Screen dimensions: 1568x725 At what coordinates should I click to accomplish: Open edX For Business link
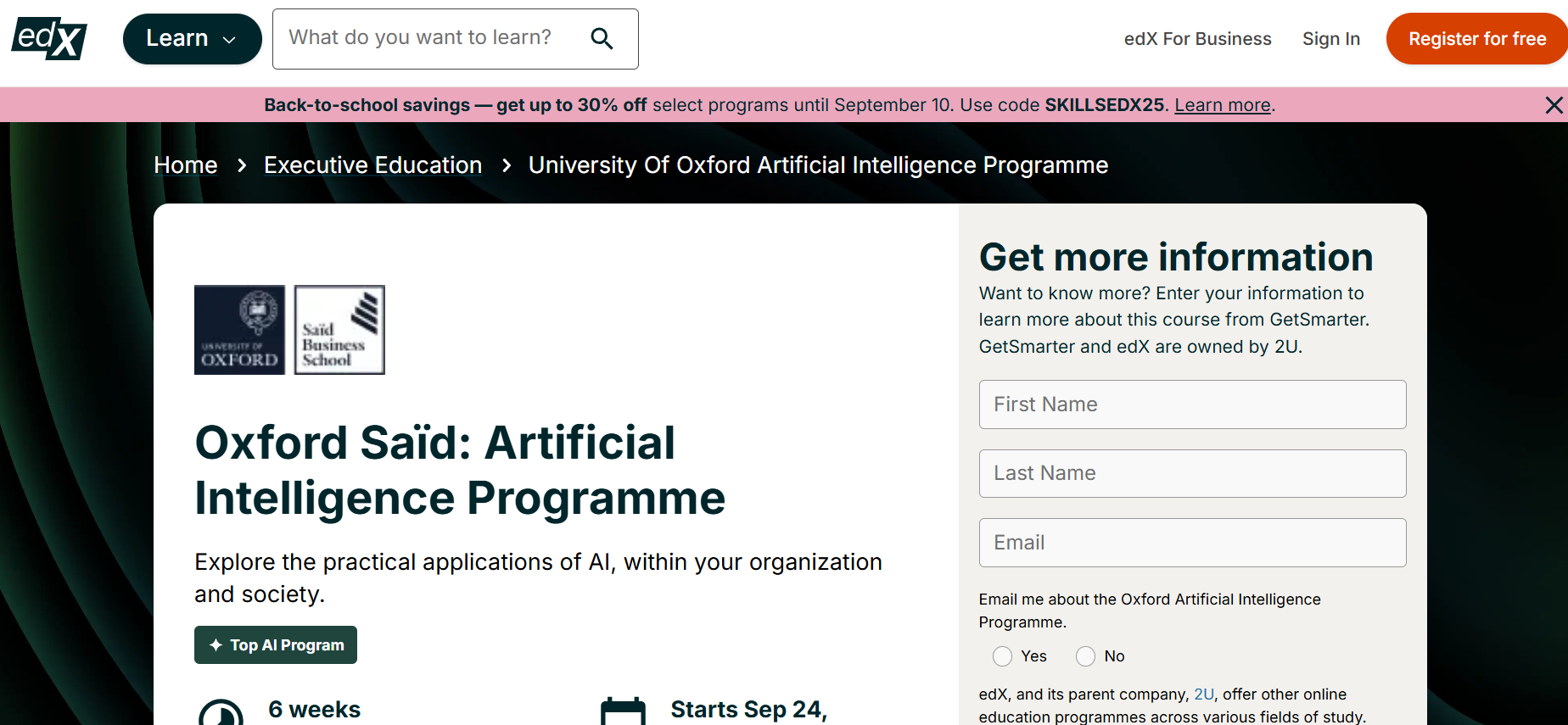[x=1197, y=39]
